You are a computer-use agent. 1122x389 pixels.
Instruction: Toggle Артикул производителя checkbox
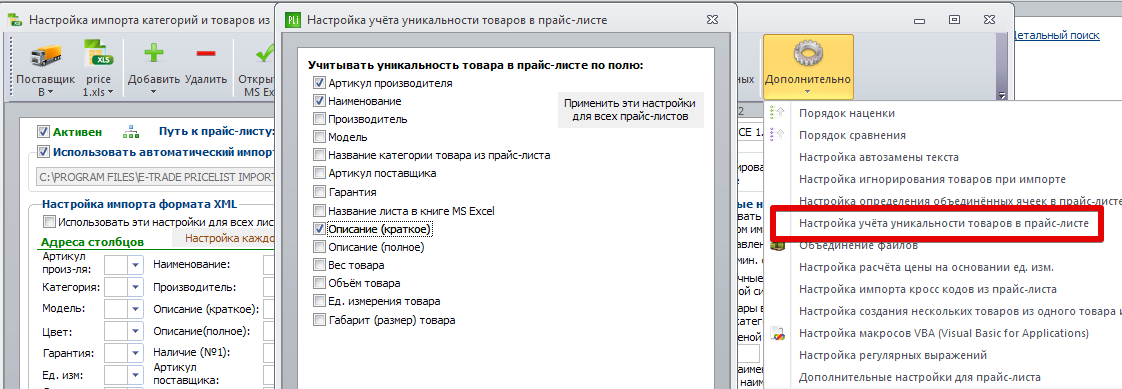click(319, 83)
